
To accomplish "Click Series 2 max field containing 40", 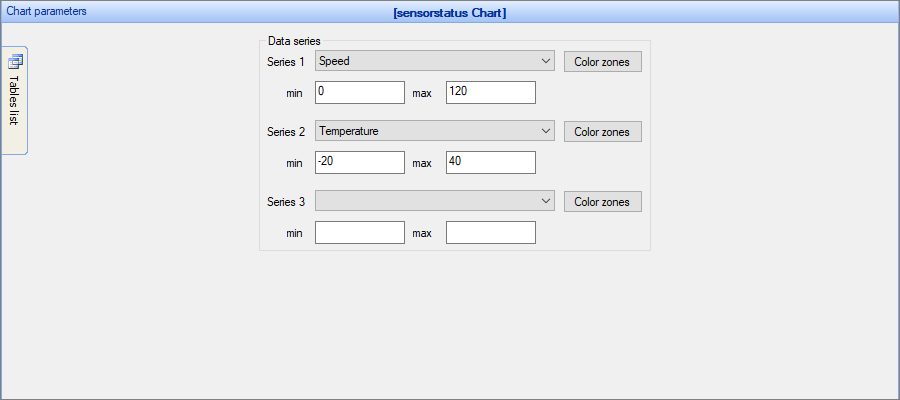I will (x=491, y=162).
